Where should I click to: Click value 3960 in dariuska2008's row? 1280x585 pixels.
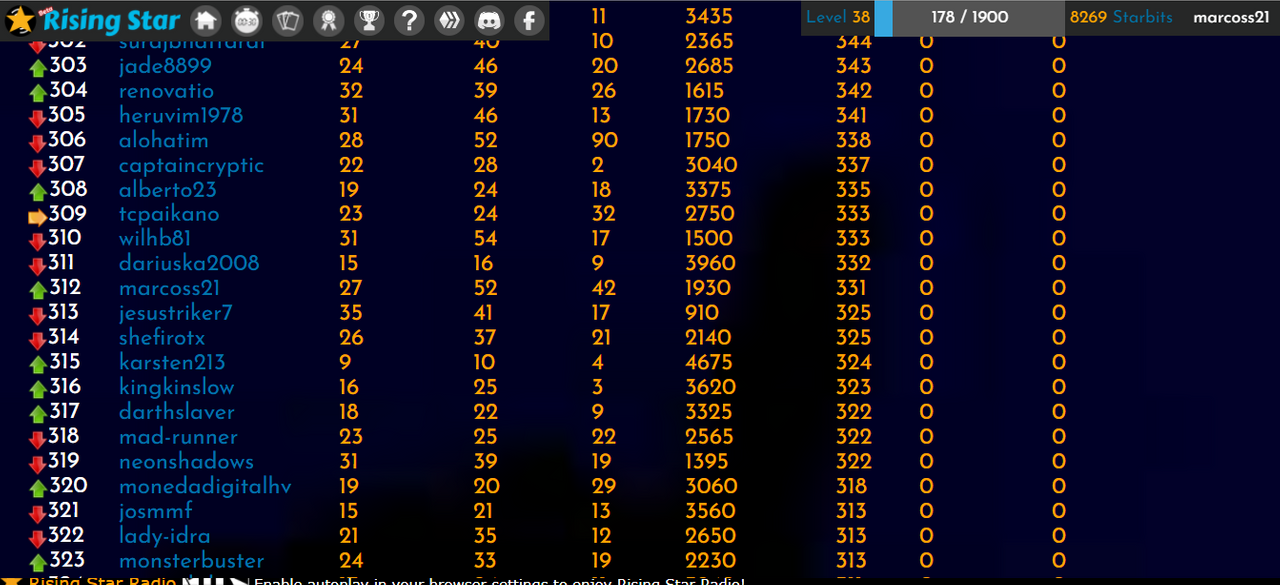pos(710,264)
